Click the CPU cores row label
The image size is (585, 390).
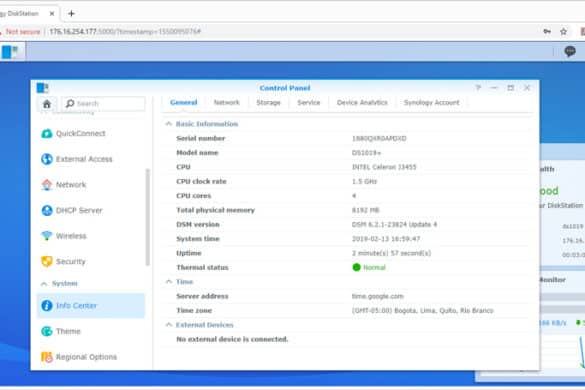tap(194, 196)
